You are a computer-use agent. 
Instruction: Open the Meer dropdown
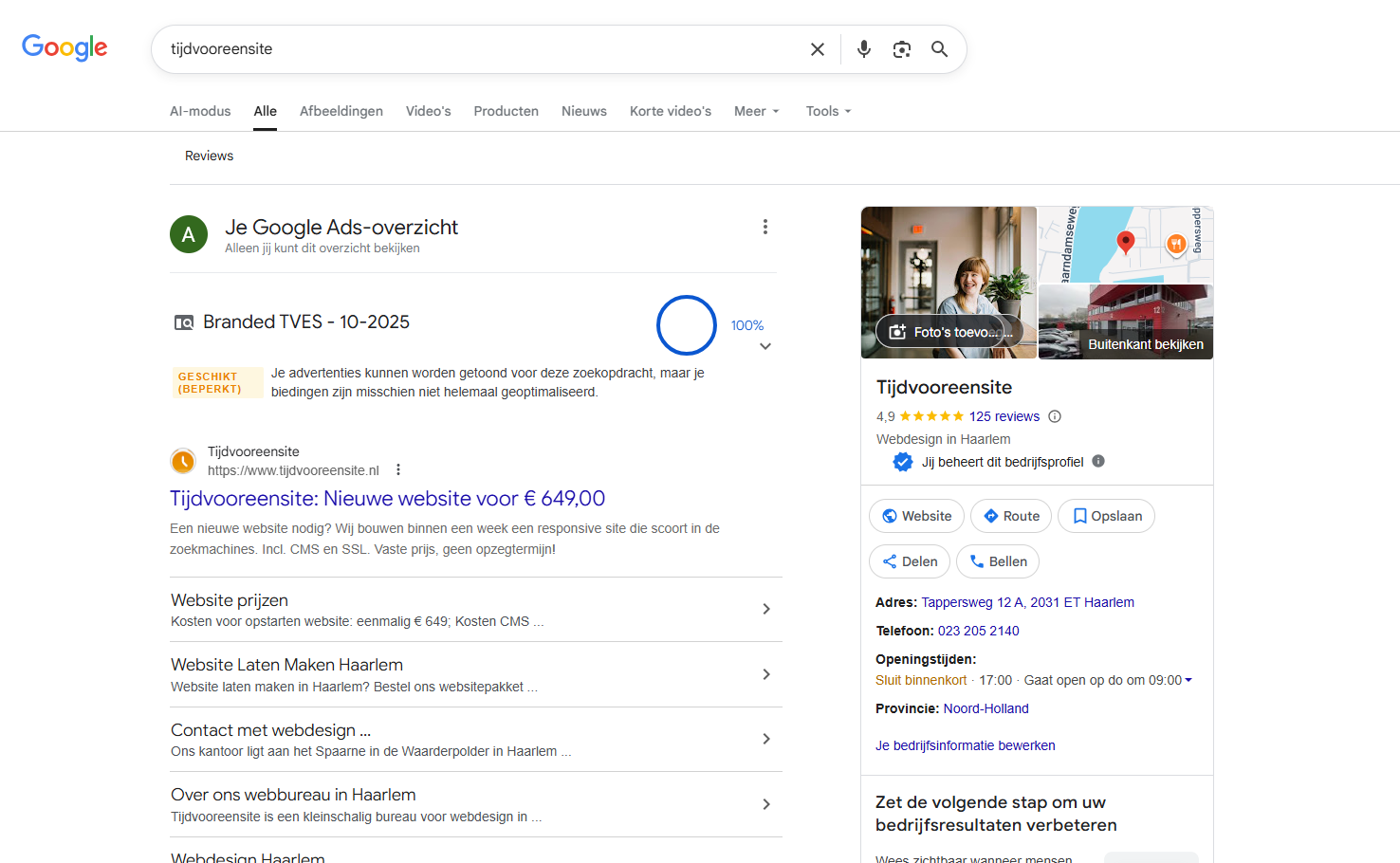point(756,111)
